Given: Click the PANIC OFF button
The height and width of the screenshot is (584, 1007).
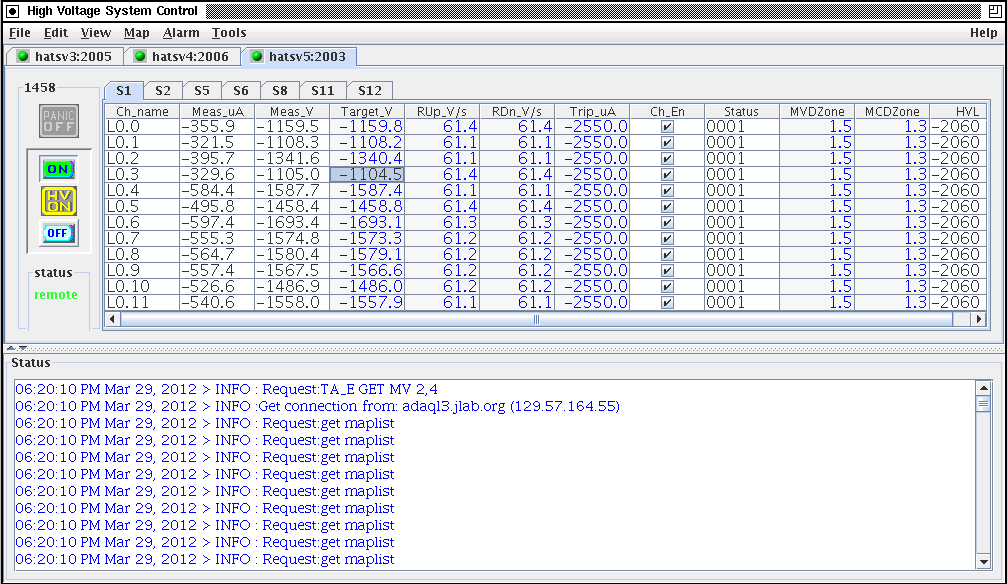Looking at the screenshot, I should tap(59, 121).
